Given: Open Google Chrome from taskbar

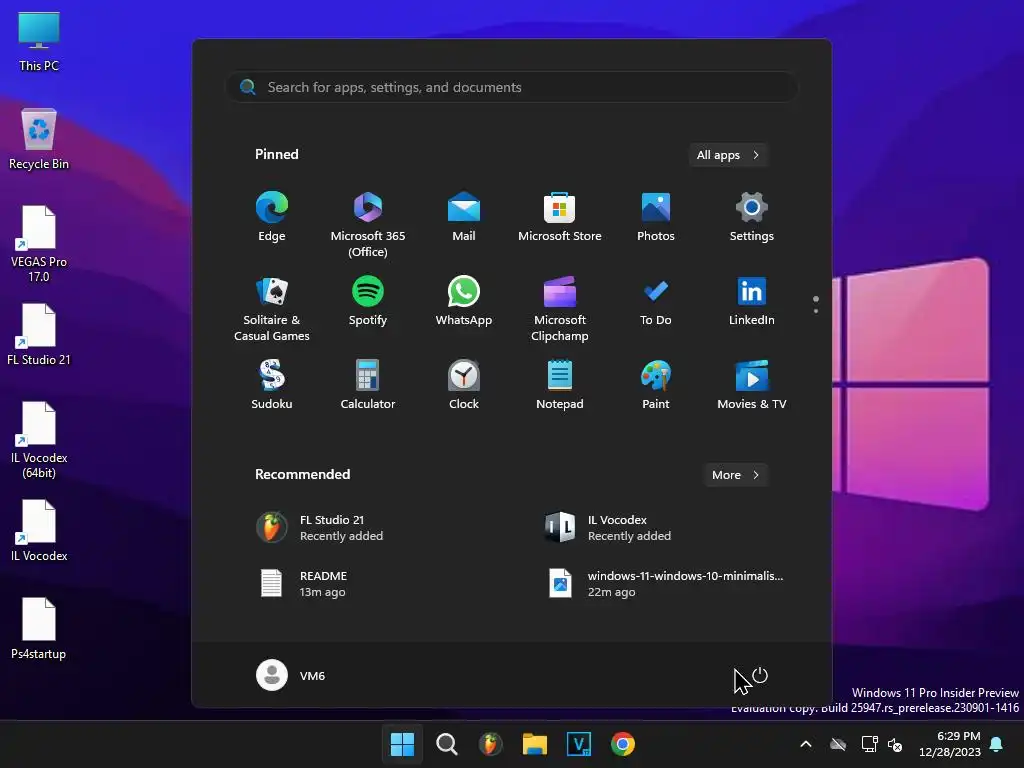Looking at the screenshot, I should pyautogui.click(x=623, y=744).
